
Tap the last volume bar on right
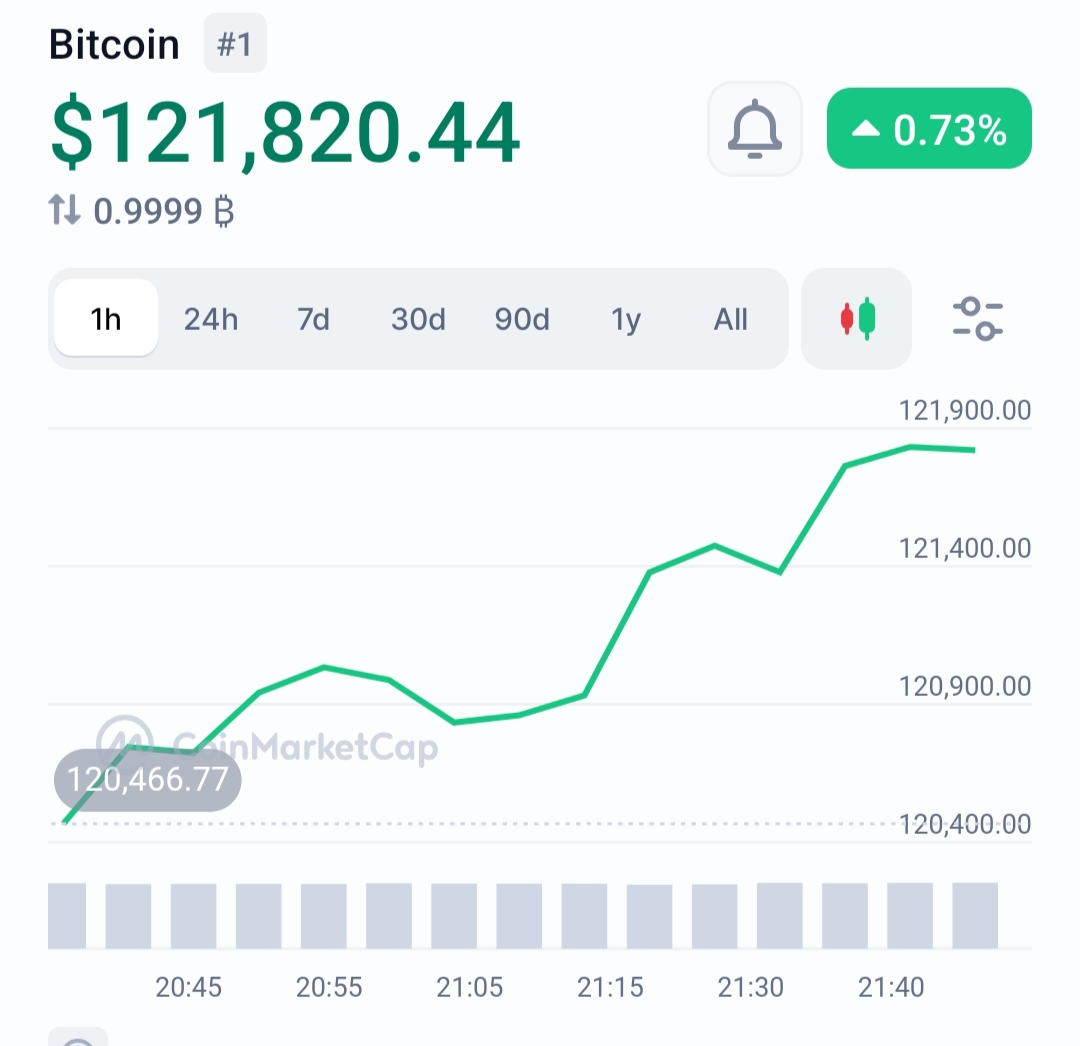point(975,916)
